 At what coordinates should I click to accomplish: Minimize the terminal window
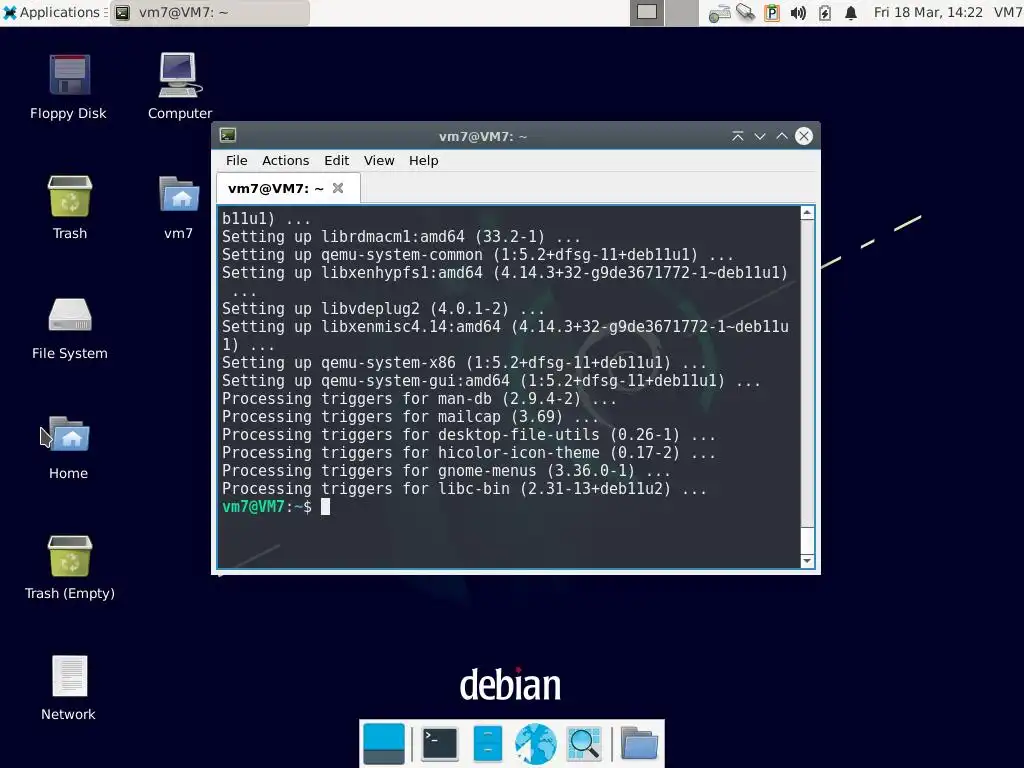pos(760,136)
